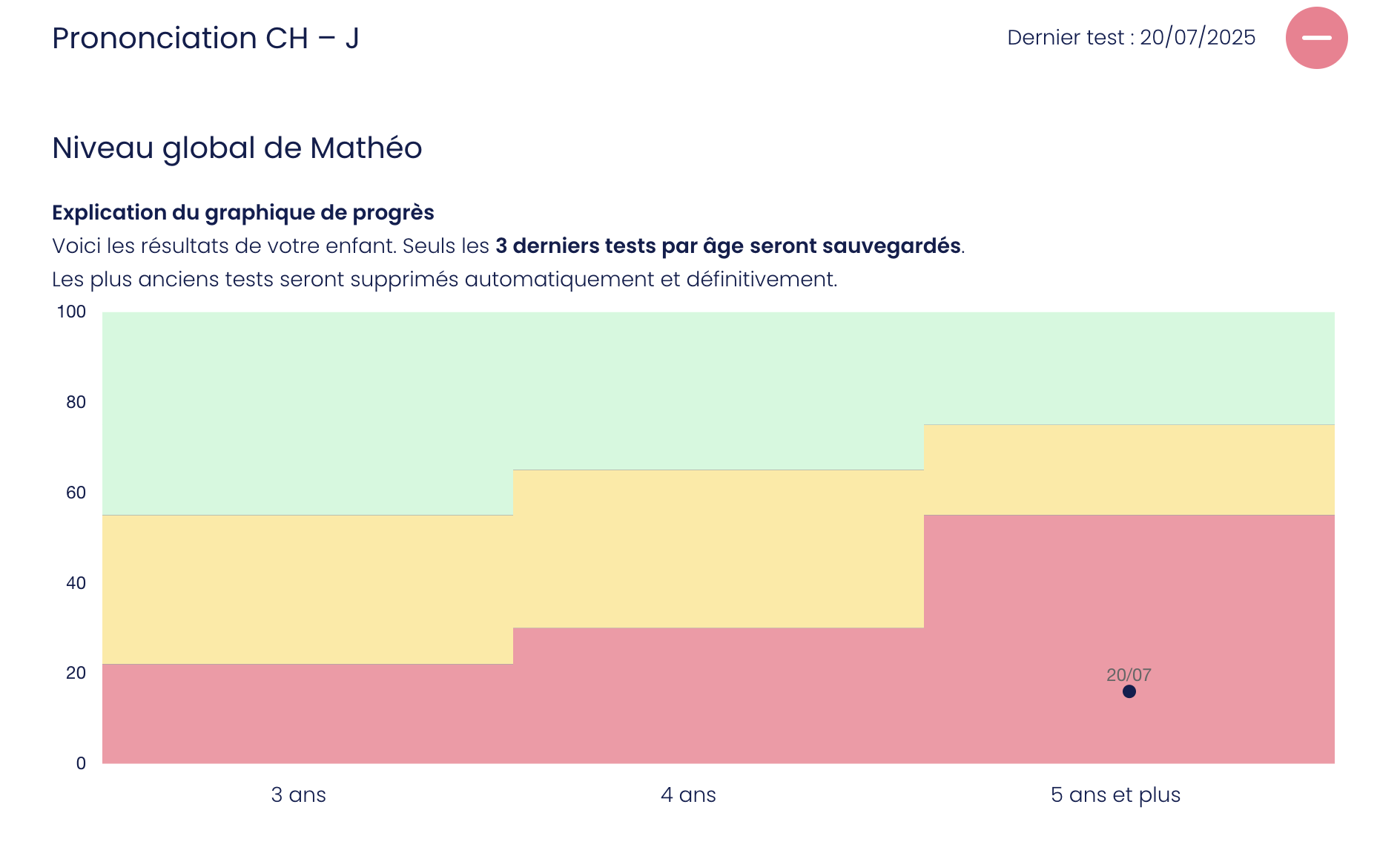
Task: Click the green zone of the chart
Action: (519, 371)
